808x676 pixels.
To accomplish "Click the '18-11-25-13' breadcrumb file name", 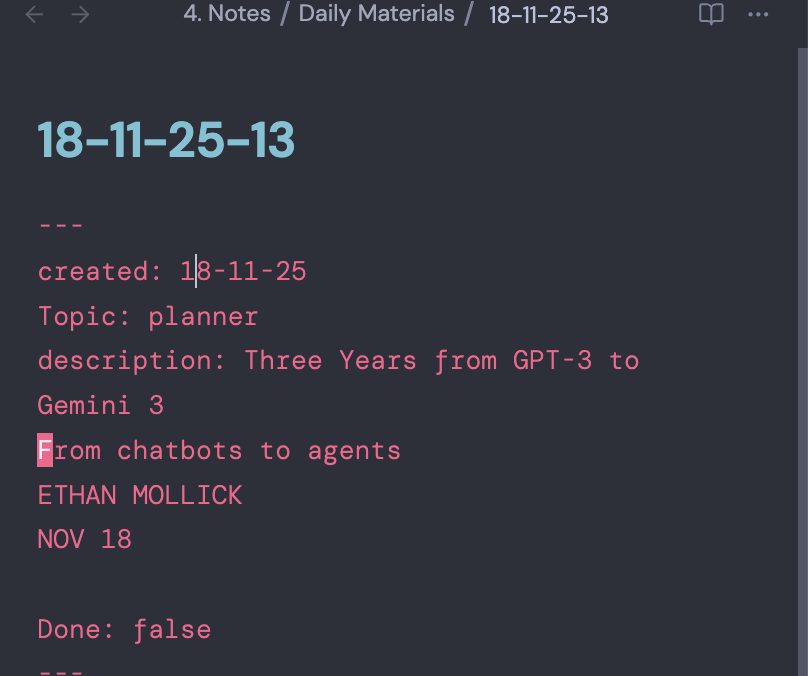I will (x=548, y=15).
